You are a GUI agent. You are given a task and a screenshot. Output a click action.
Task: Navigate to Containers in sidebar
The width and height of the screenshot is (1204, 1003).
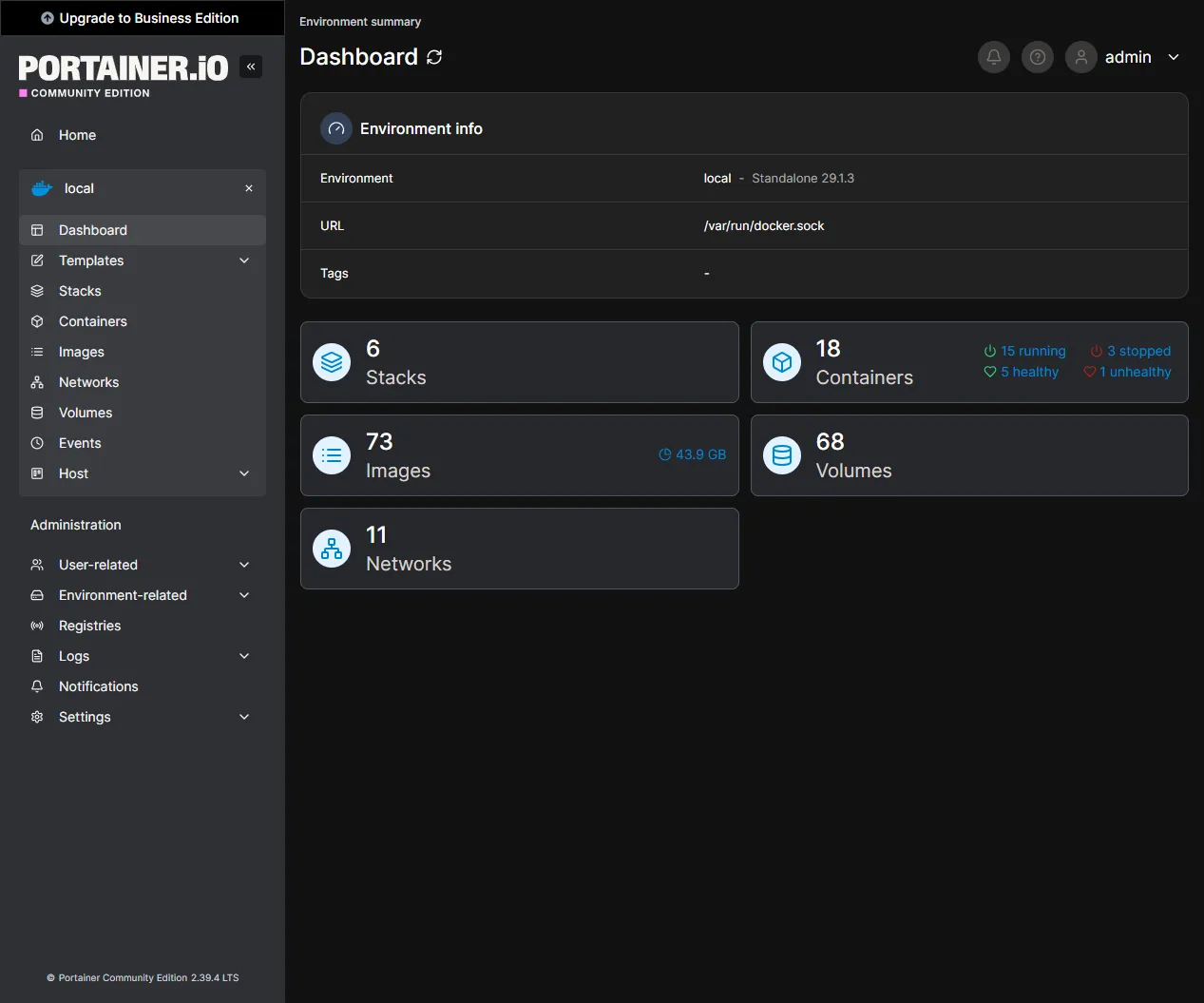pos(143,321)
